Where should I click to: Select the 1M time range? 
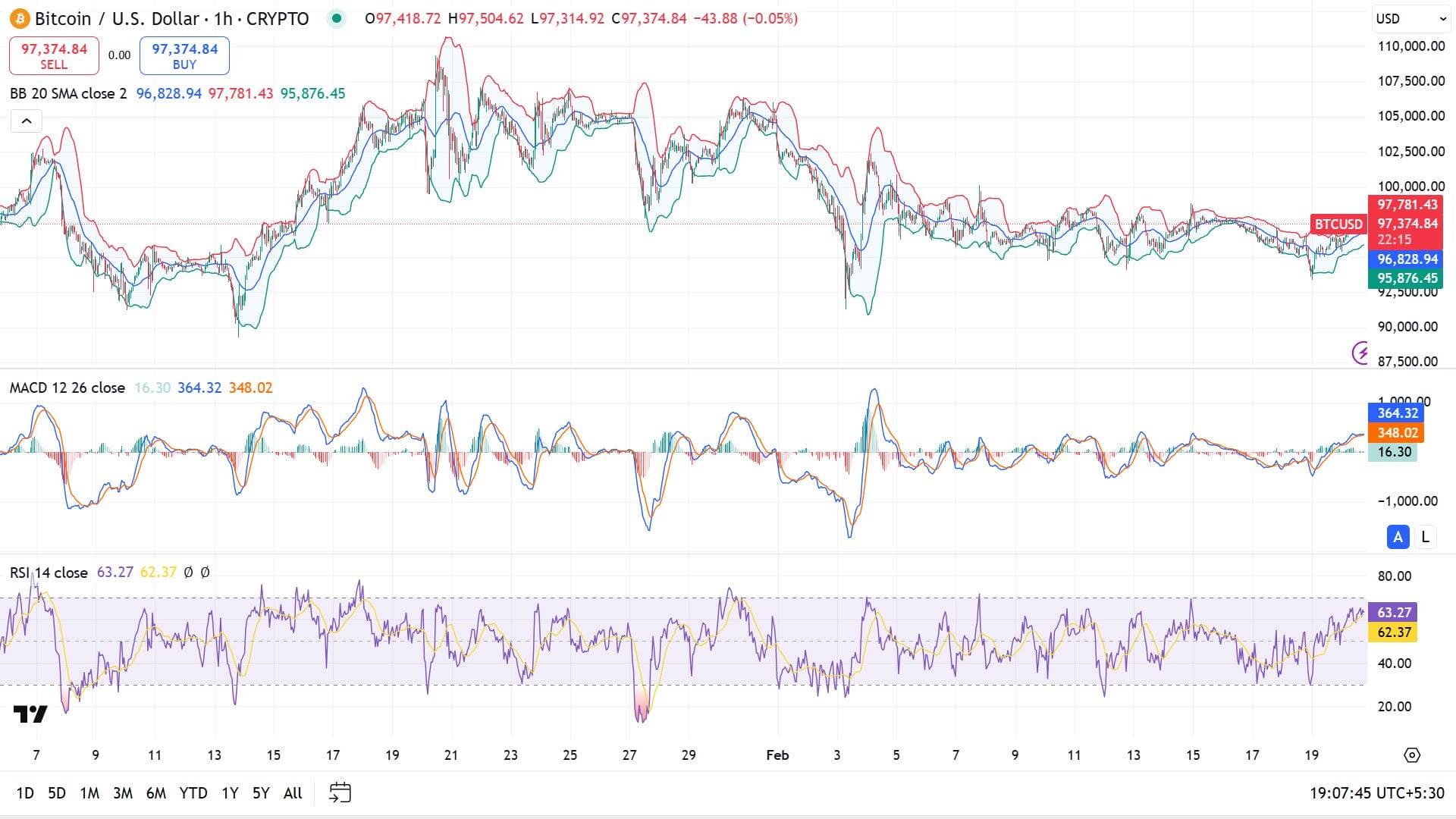pyautogui.click(x=89, y=793)
